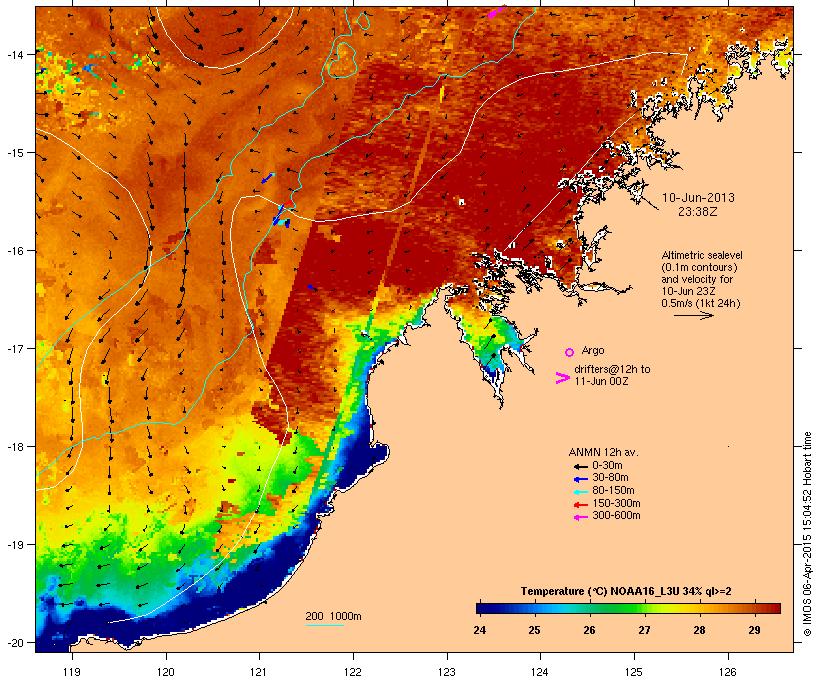
Task: Click the '0.5m/s (1kt 24h)' text
Action: point(701,303)
